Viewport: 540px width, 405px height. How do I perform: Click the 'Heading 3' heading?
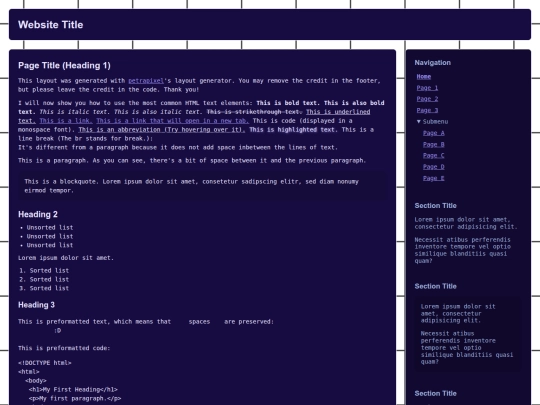tap(36, 305)
